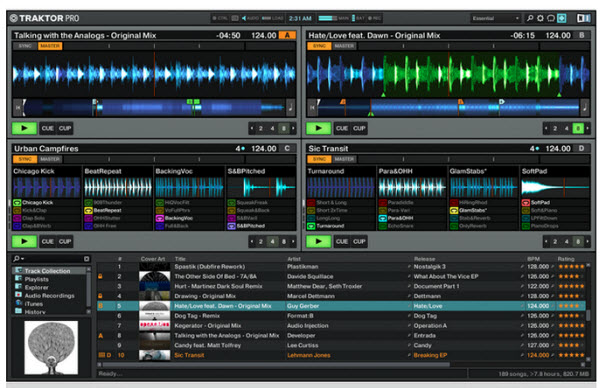Click the CTRL indicator in the header

pos(220,18)
